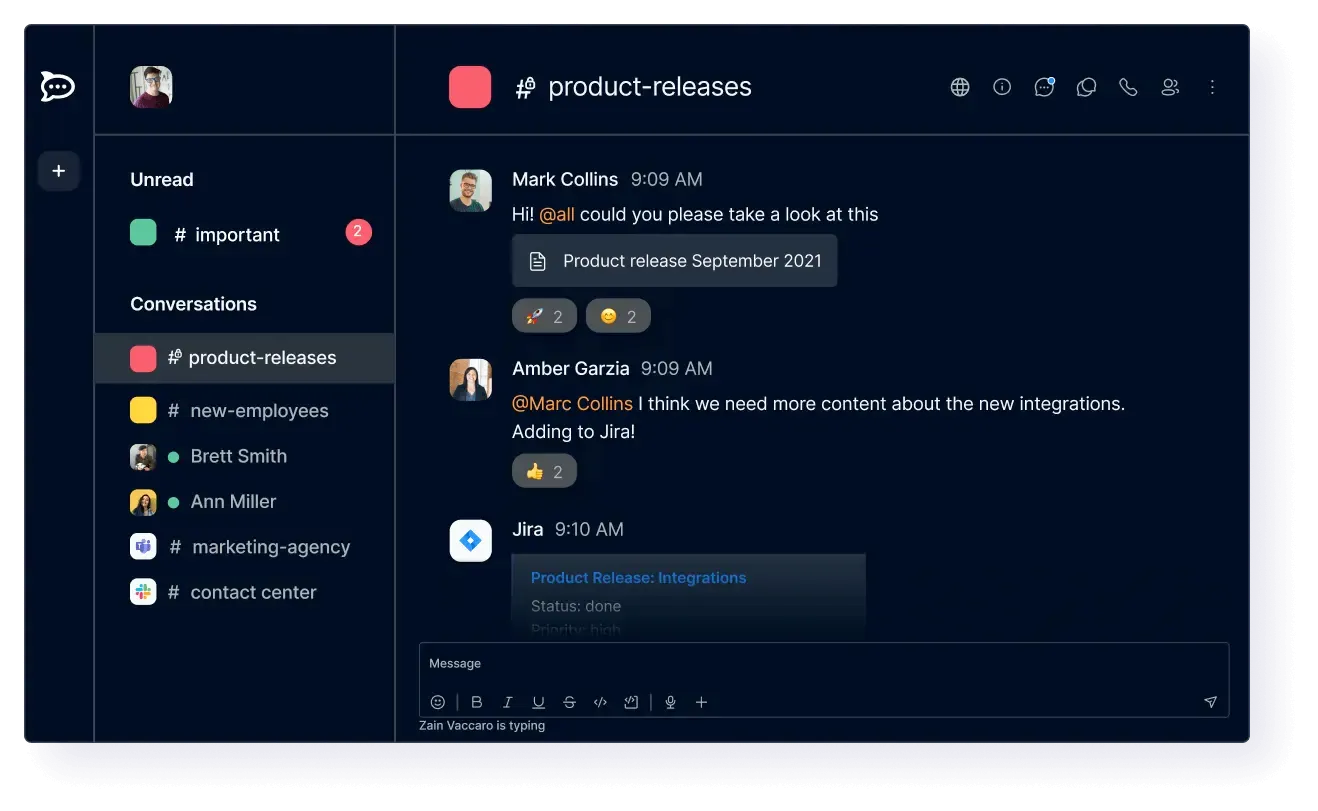Click the Conversations section heading
The width and height of the screenshot is (1318, 811).
click(193, 304)
